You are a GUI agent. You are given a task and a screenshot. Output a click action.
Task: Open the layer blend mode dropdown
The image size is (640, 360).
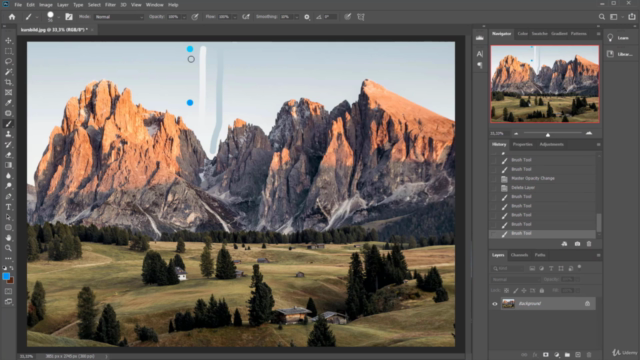(x=516, y=280)
